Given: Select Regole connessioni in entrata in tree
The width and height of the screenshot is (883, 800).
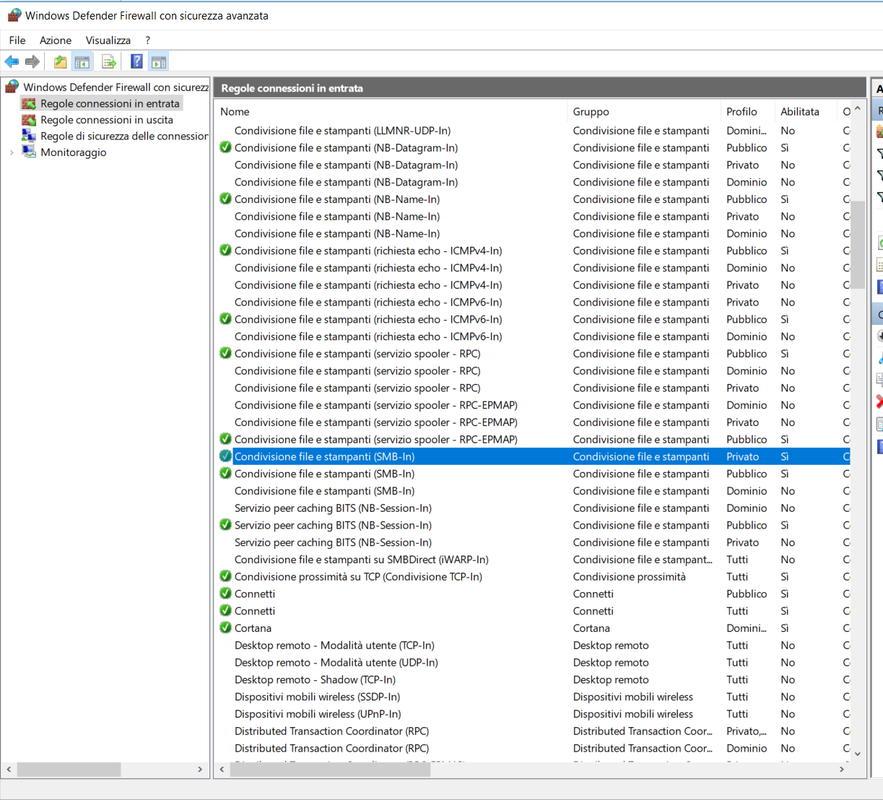Looking at the screenshot, I should (110, 104).
